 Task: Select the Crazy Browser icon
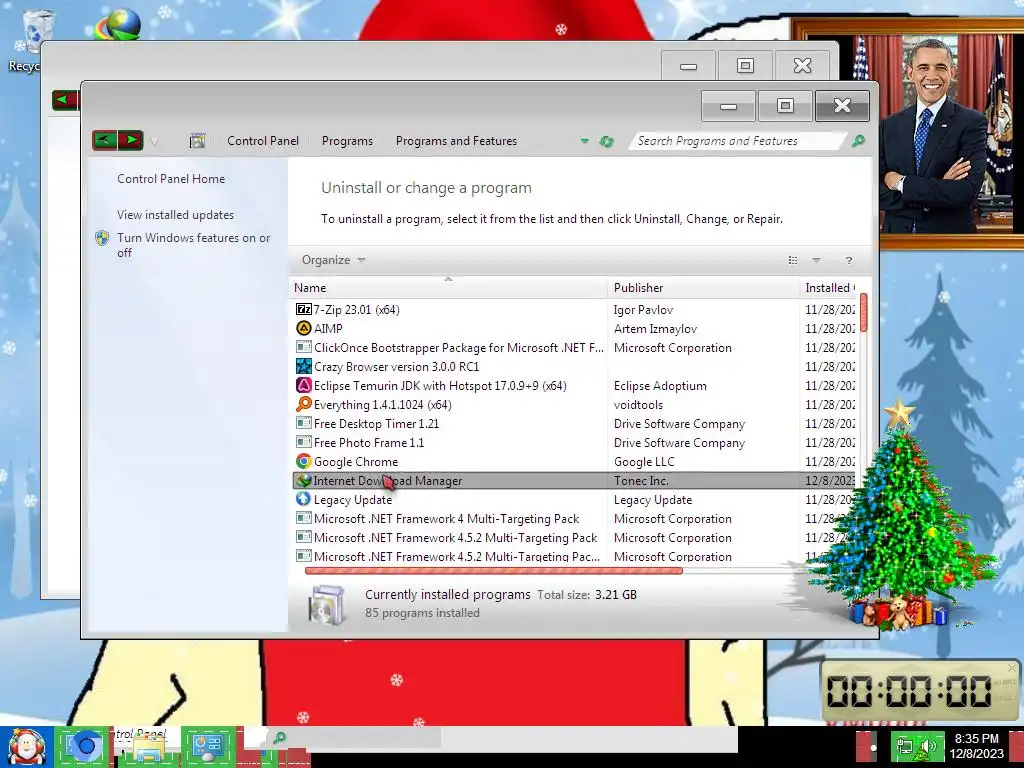coord(304,366)
